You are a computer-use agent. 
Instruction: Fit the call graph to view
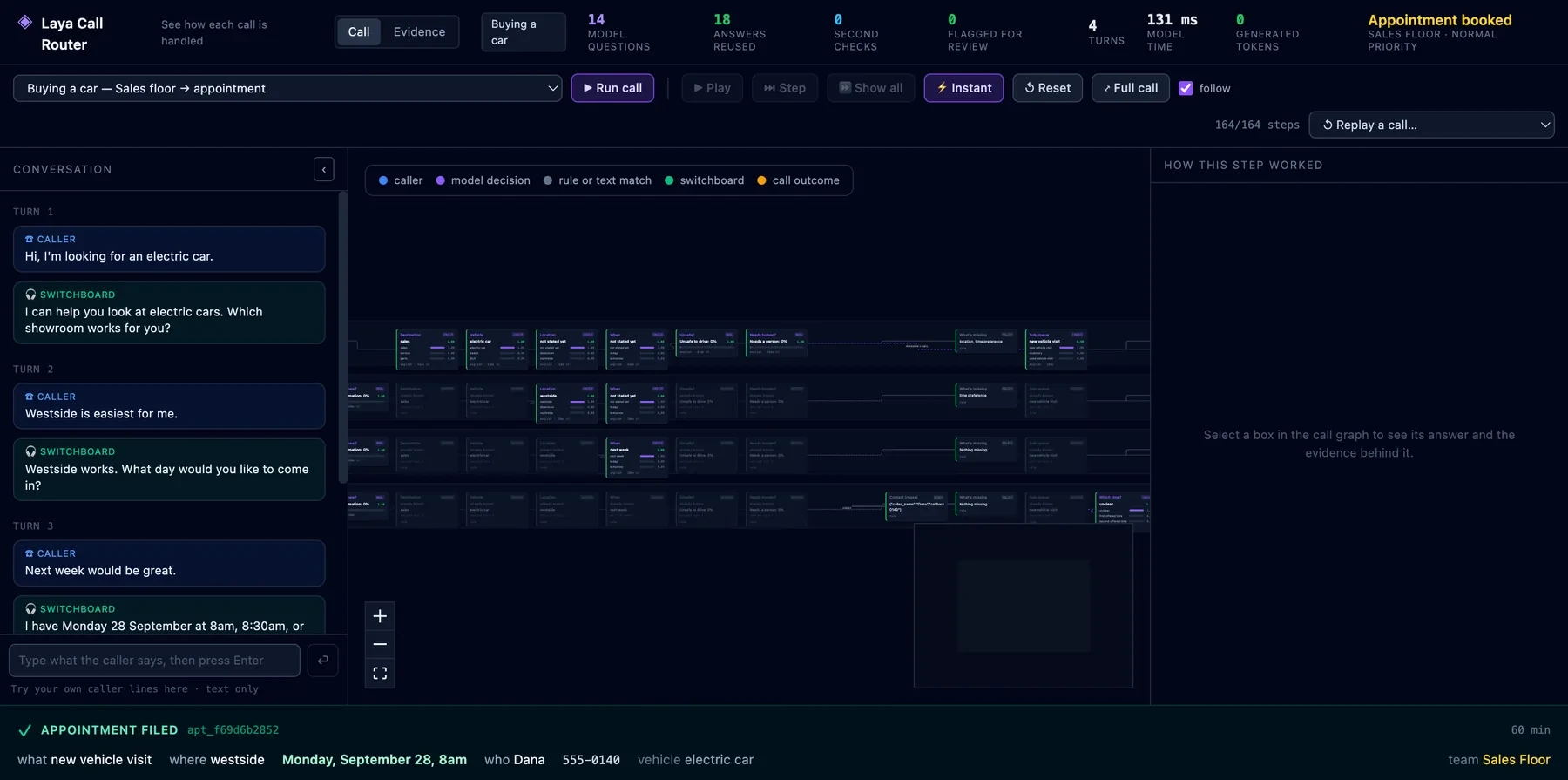(x=380, y=674)
